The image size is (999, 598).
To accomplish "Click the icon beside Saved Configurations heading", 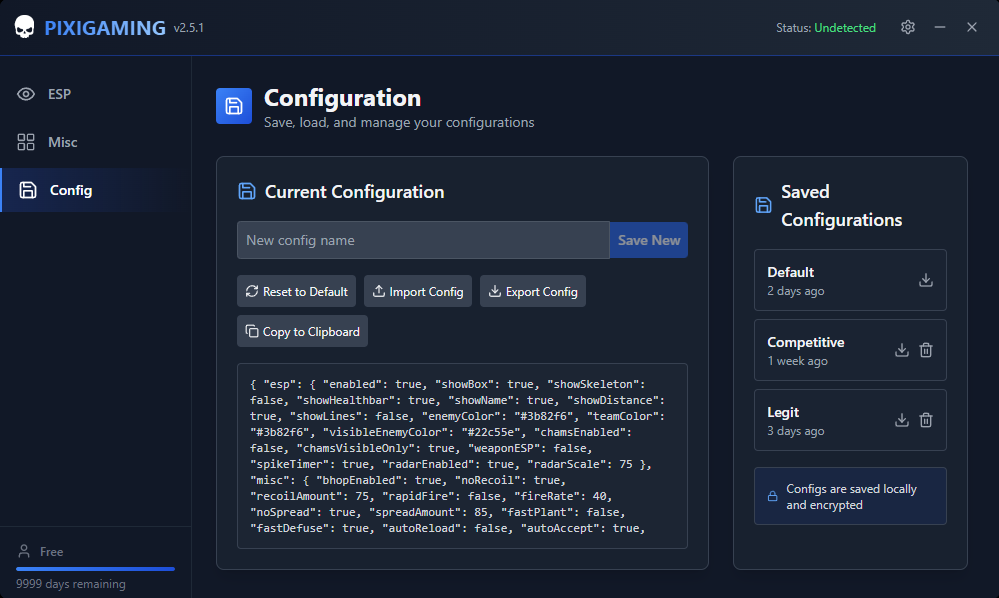I will point(763,205).
